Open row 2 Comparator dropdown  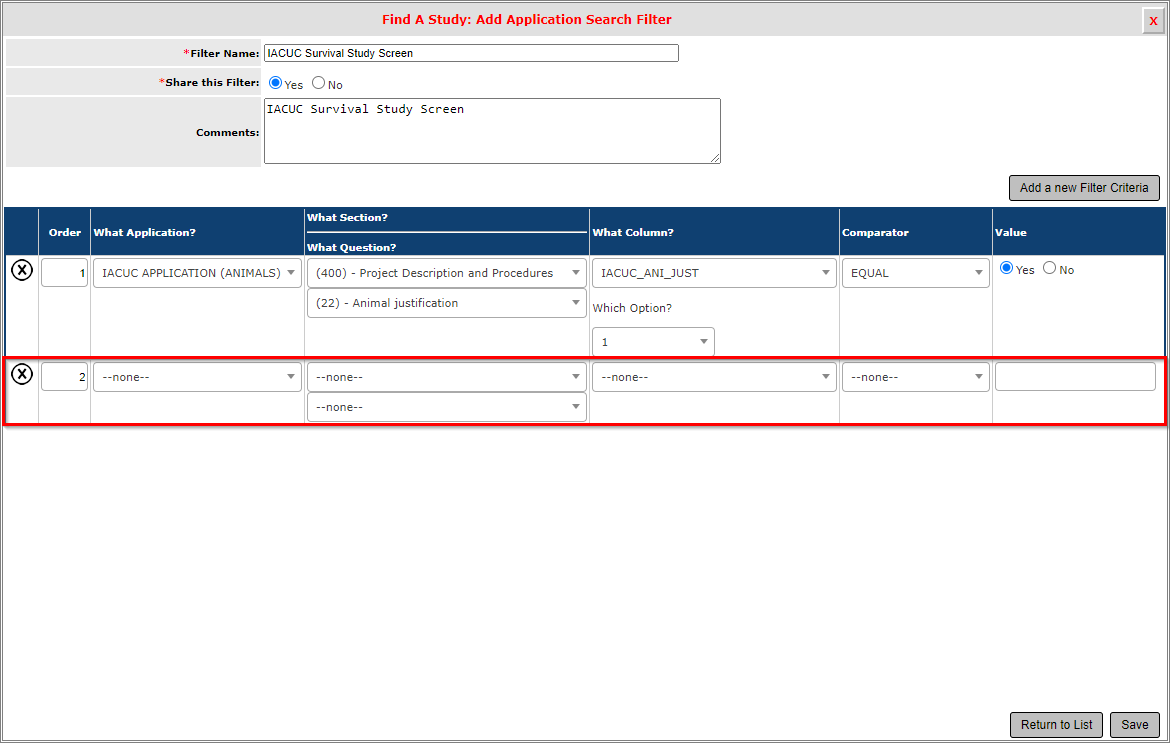click(916, 377)
